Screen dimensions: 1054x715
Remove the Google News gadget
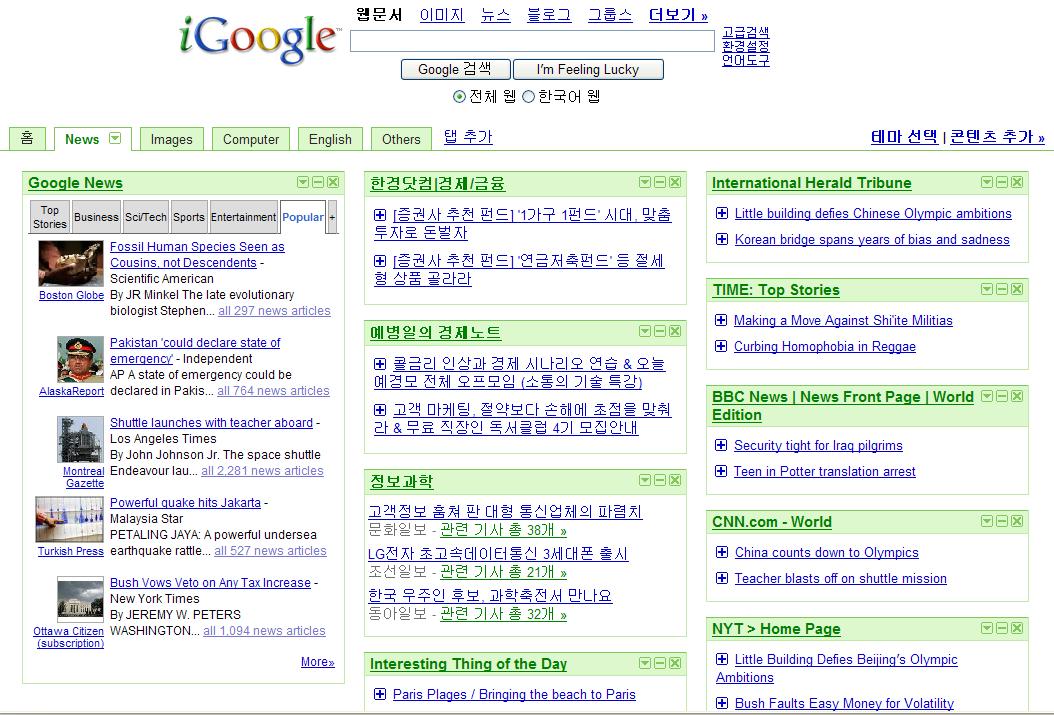click(x=333, y=182)
